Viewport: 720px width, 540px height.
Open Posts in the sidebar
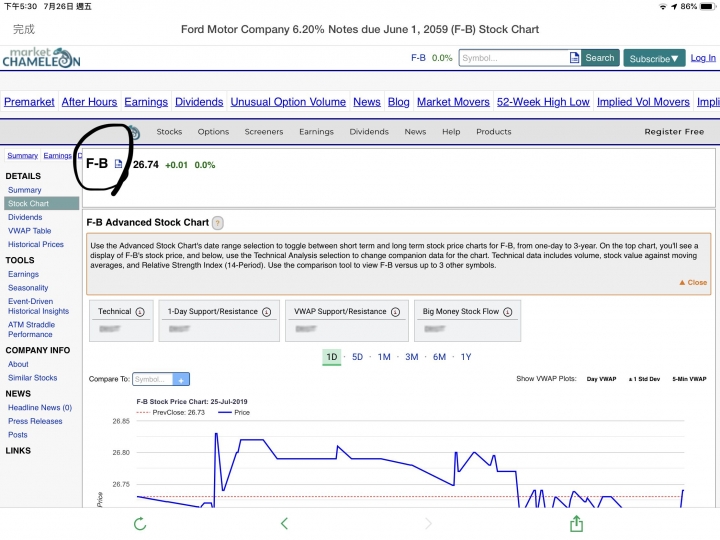coord(17,435)
